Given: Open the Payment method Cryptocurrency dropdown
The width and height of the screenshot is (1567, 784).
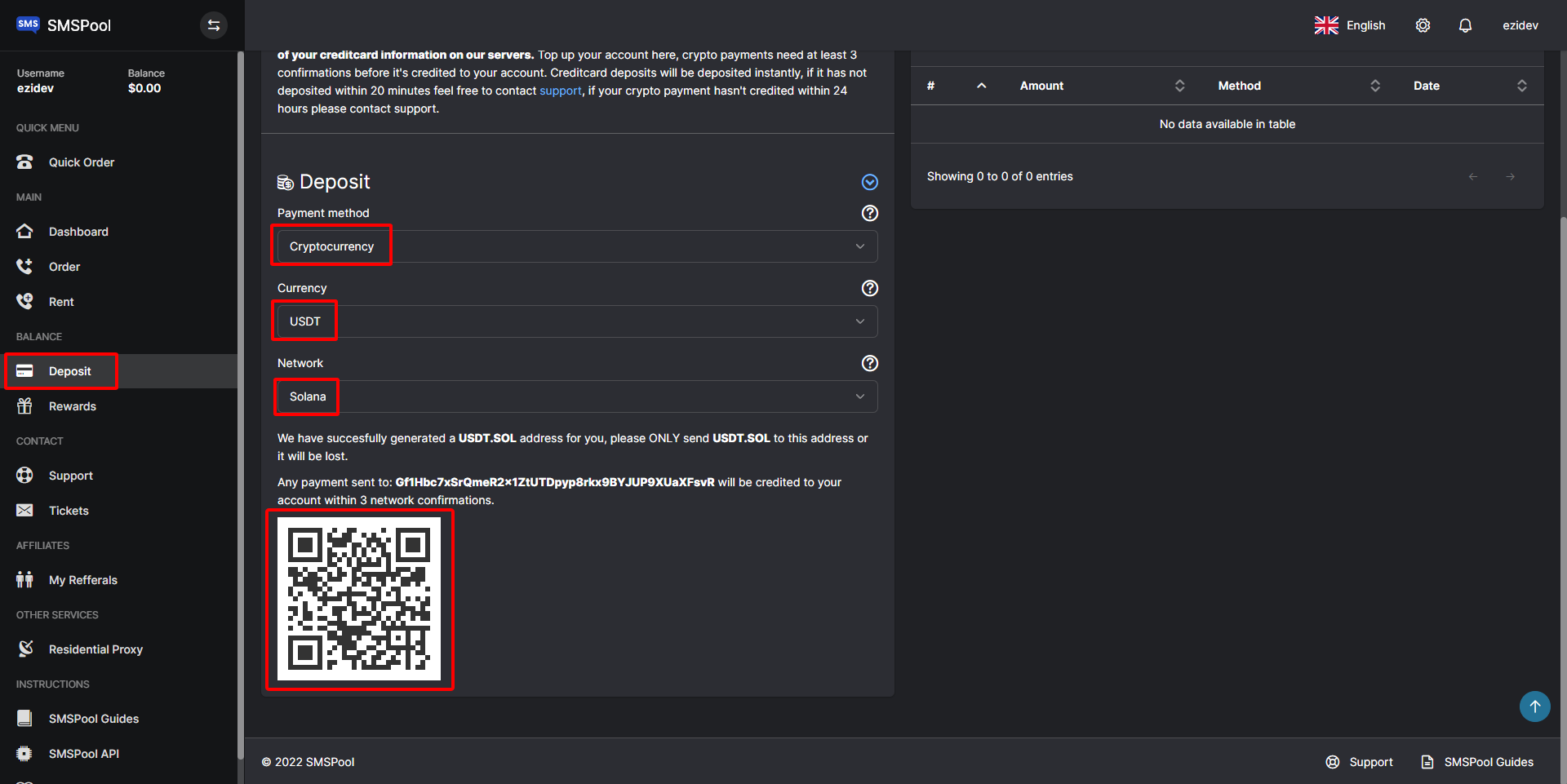Looking at the screenshot, I should [577, 246].
